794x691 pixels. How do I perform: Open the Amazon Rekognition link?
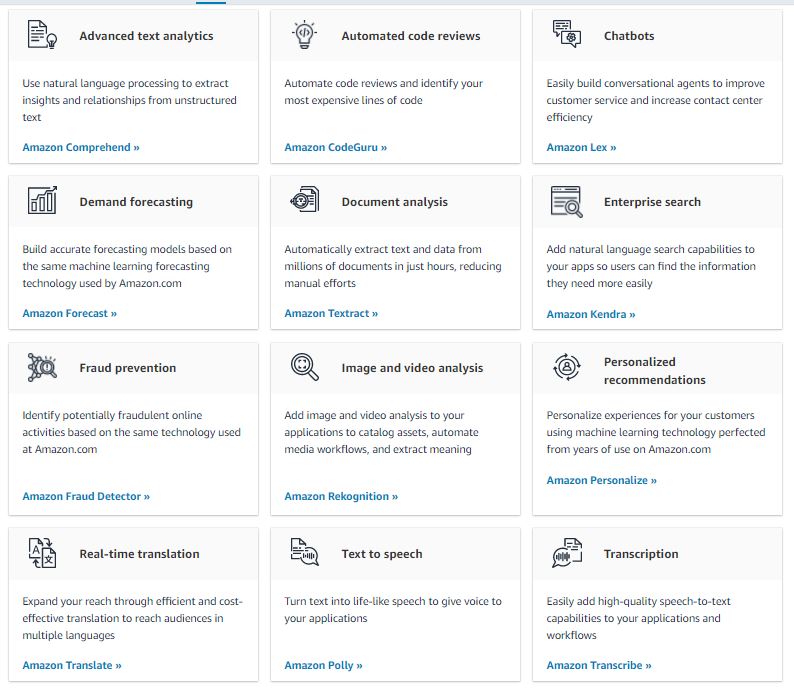[341, 496]
